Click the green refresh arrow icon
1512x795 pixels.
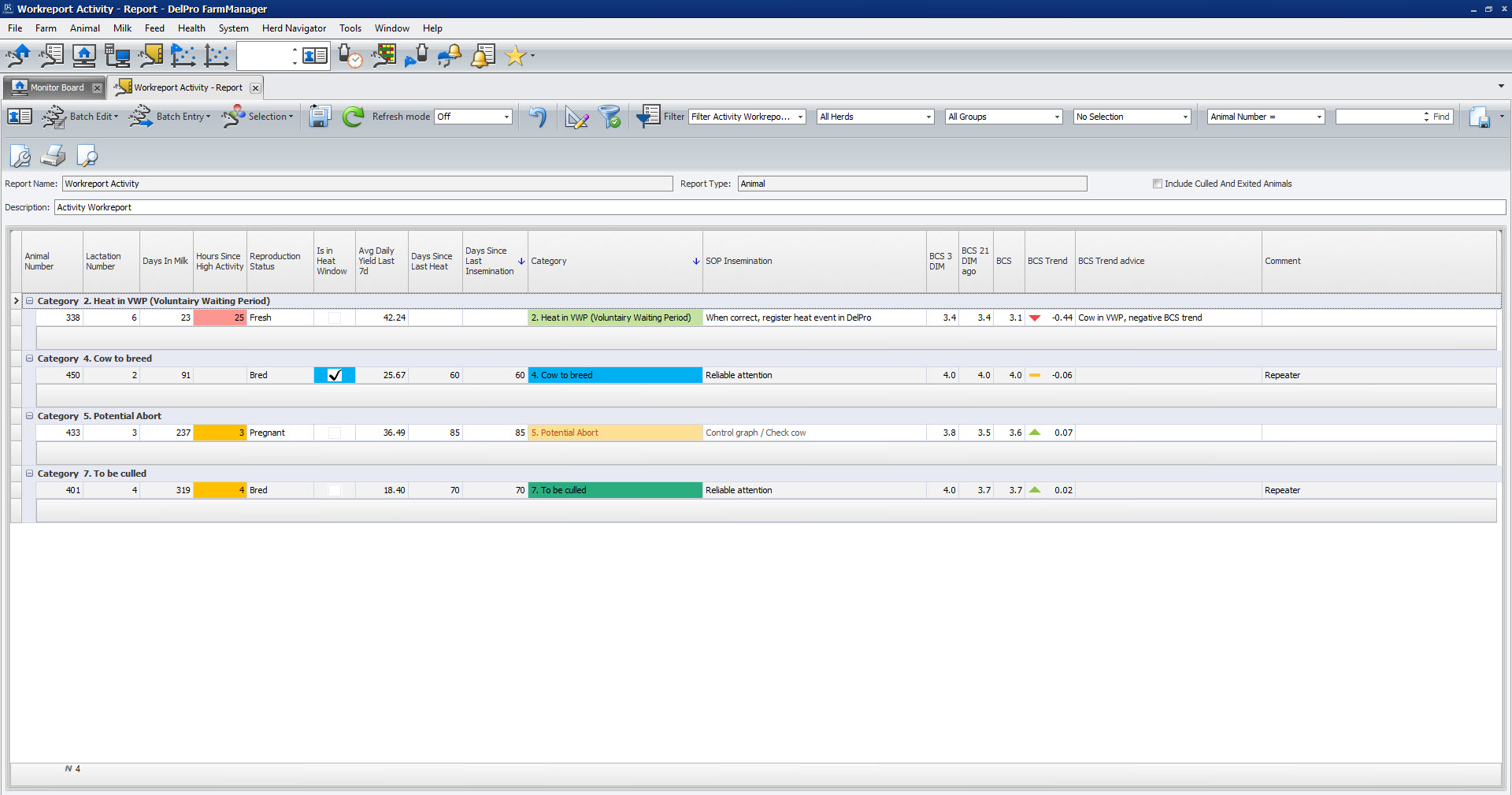click(x=353, y=117)
